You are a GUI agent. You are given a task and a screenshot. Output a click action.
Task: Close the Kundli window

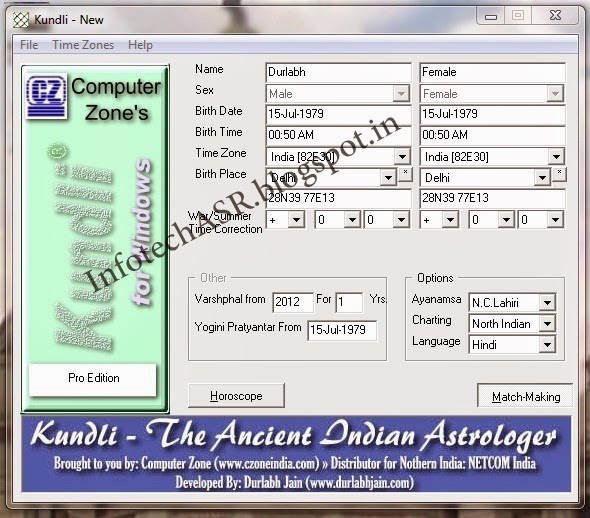pos(555,16)
